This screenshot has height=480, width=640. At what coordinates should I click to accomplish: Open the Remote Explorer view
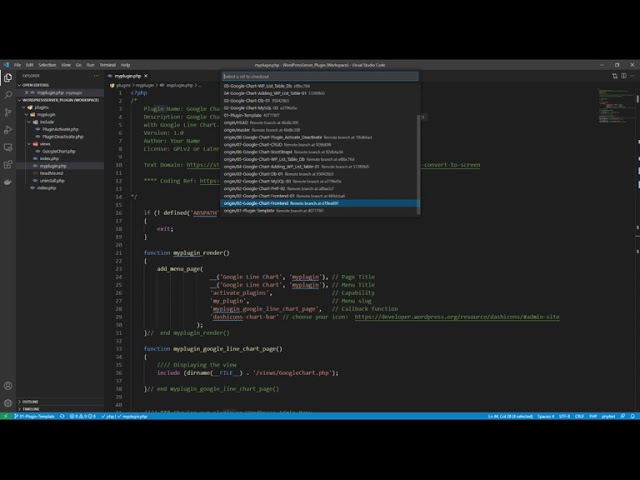click(x=8, y=147)
